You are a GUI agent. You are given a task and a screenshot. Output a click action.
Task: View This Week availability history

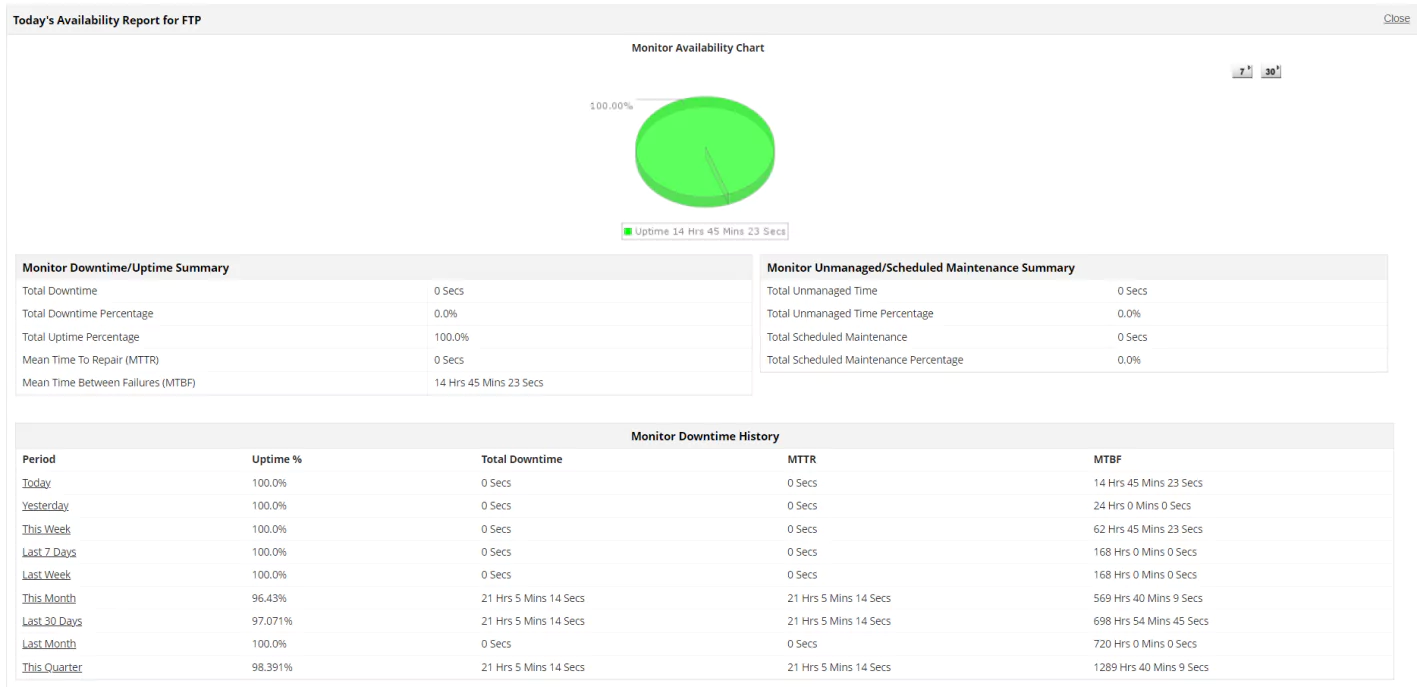pyautogui.click(x=46, y=528)
